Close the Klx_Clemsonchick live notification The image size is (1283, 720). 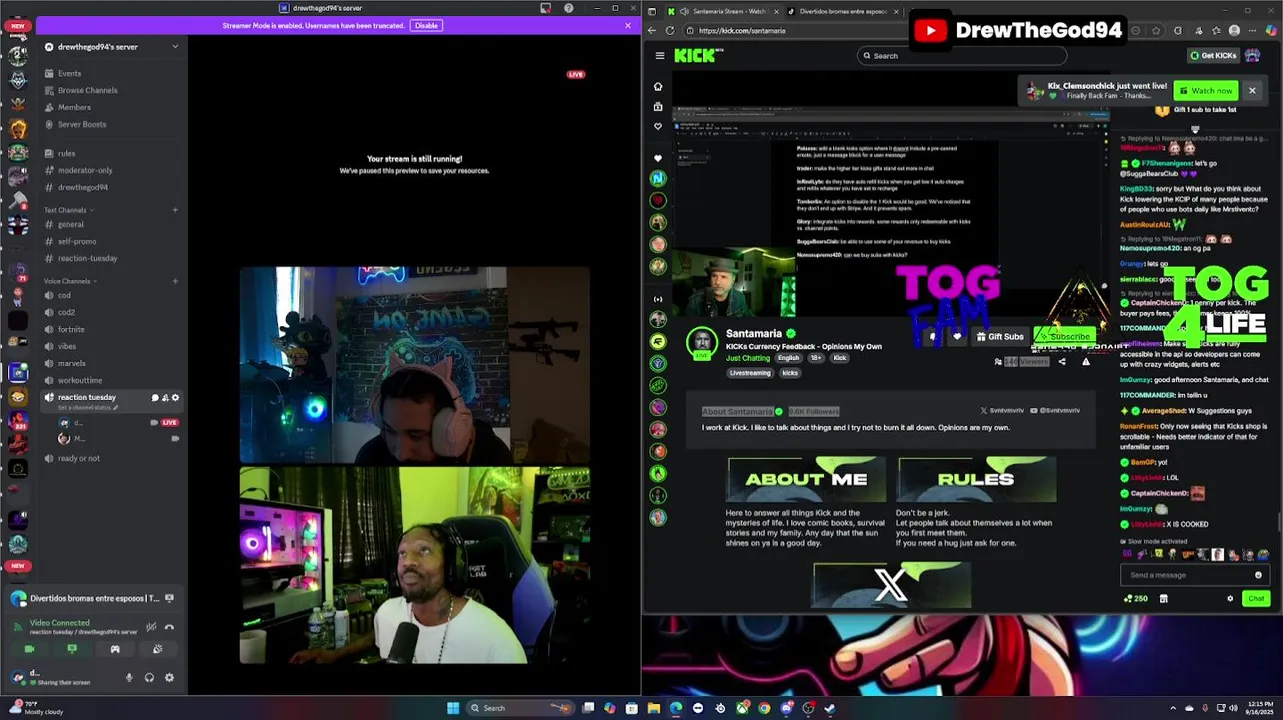tap(1251, 91)
